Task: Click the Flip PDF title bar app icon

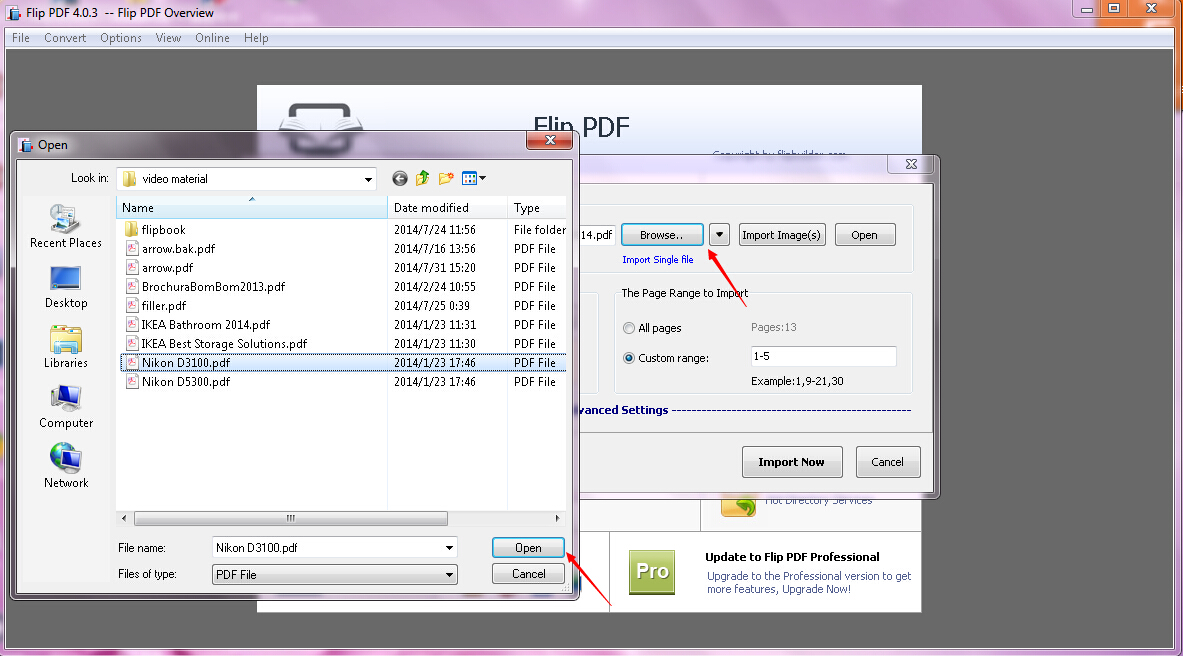Action: [x=14, y=13]
